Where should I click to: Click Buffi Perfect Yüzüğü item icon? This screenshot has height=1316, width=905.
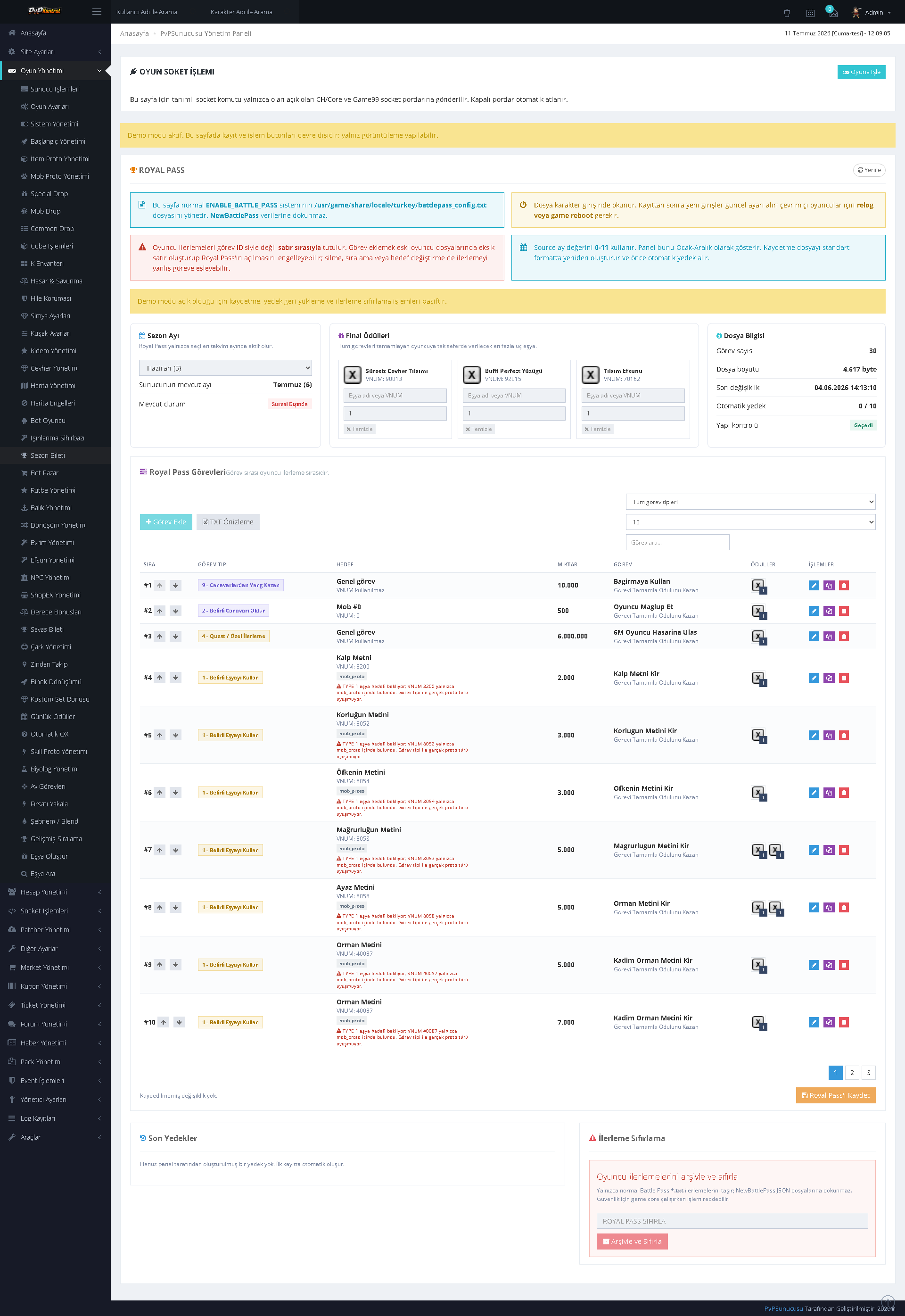[472, 374]
